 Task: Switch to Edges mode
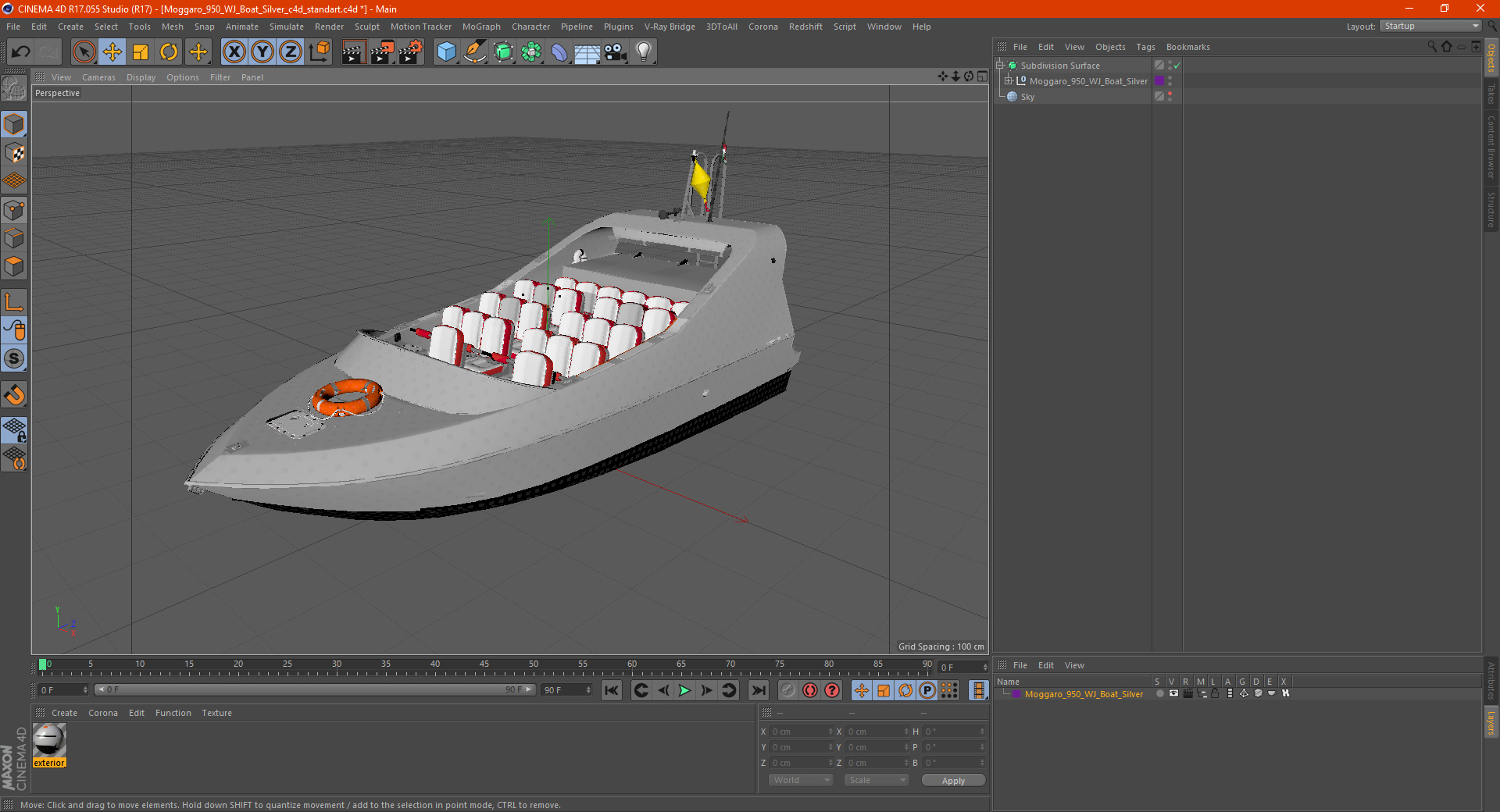(x=14, y=238)
